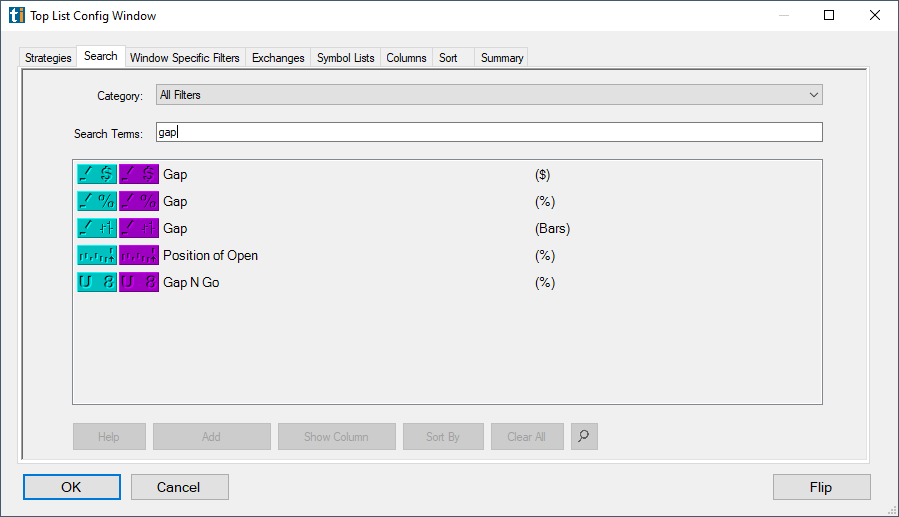Click the cyan Gap N Go filter icon
The height and width of the screenshot is (517, 899).
pyautogui.click(x=97, y=282)
